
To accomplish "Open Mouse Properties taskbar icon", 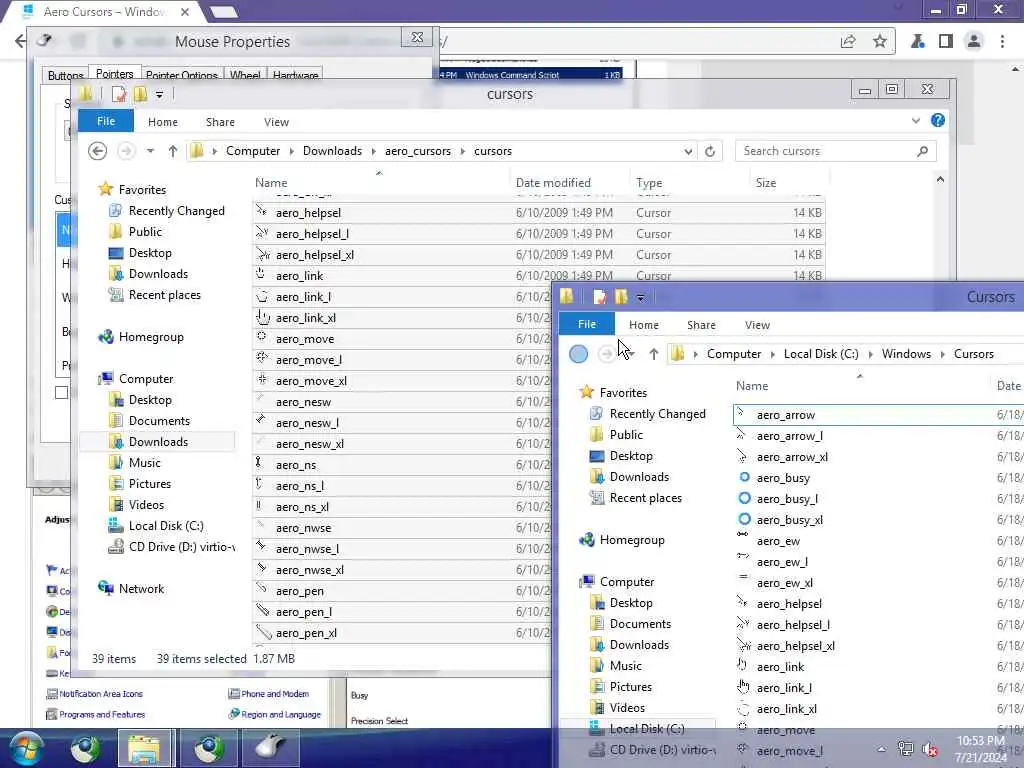I will (x=270, y=748).
